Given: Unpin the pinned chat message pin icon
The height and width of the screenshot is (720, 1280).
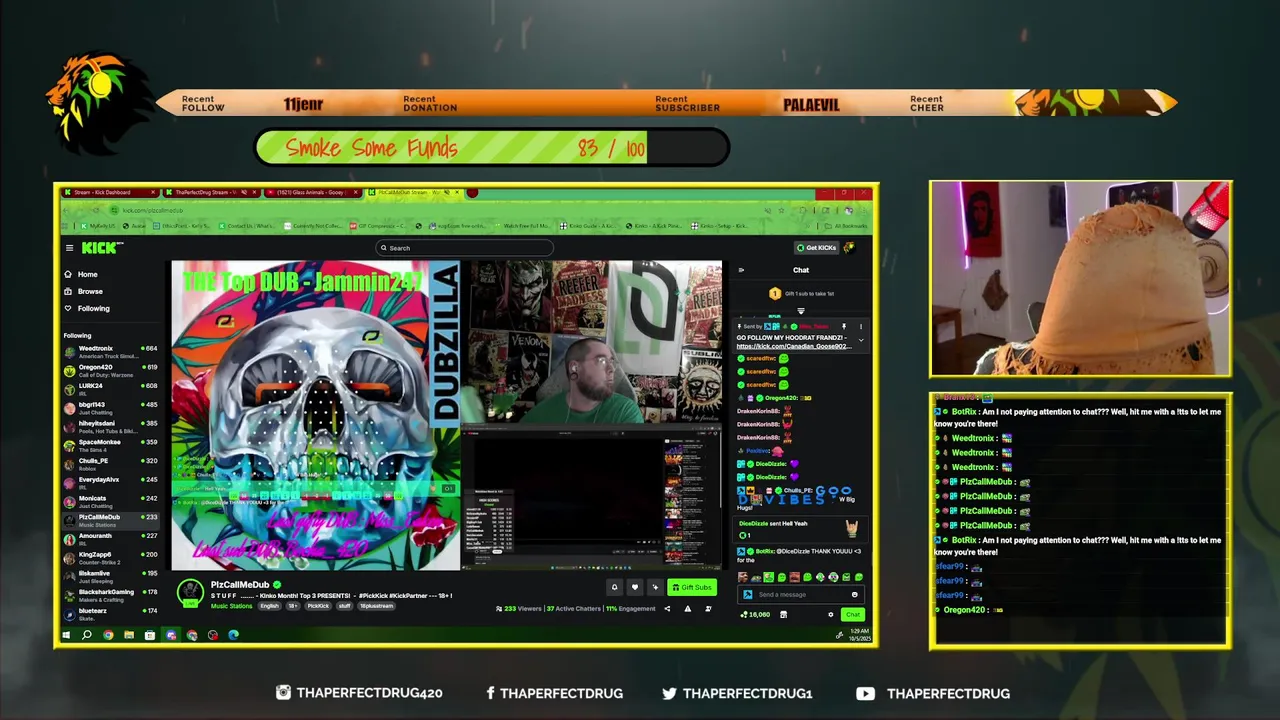Looking at the screenshot, I should [844, 326].
